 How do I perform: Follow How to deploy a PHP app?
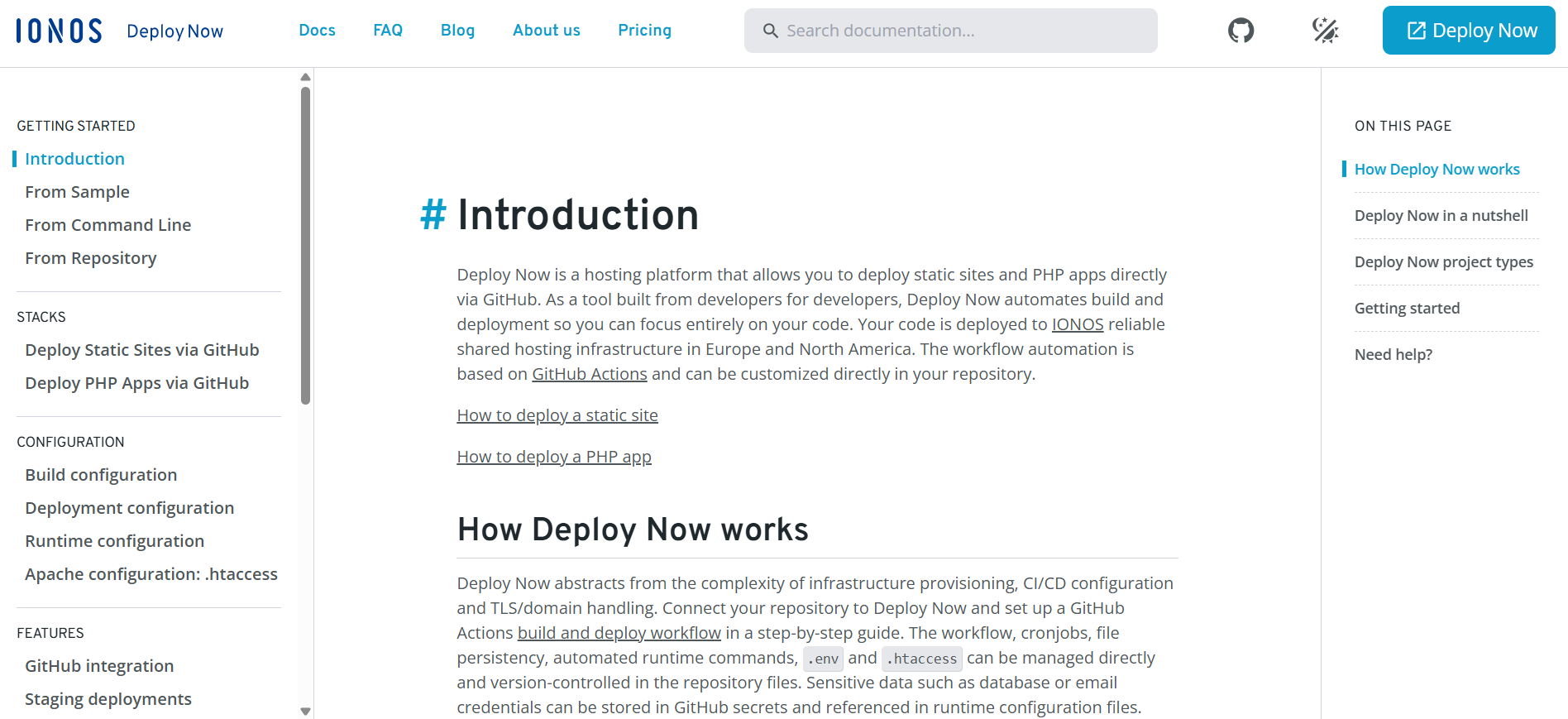[554, 457]
